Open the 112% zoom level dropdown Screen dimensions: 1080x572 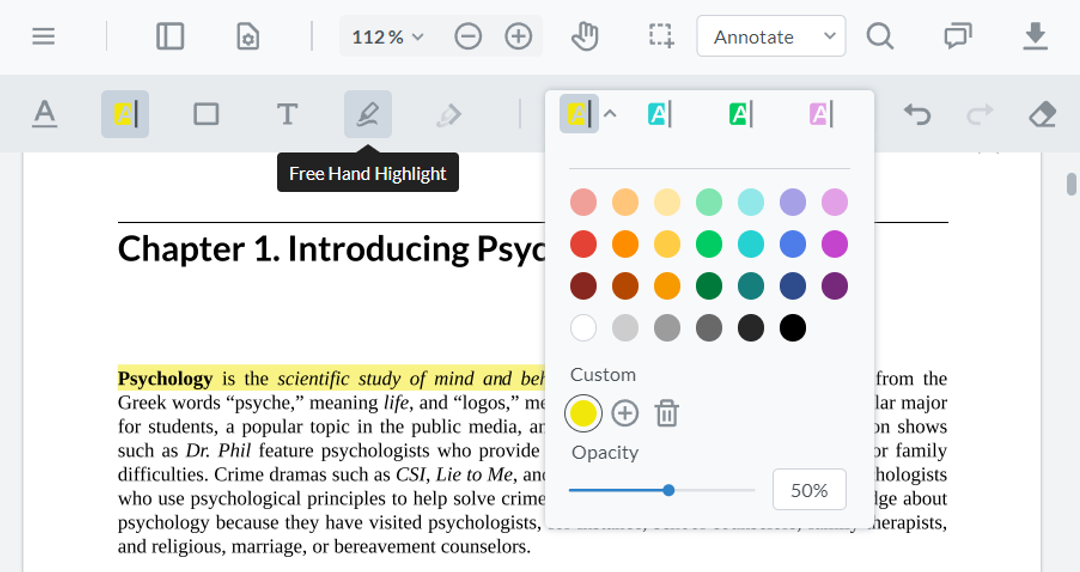tap(388, 37)
